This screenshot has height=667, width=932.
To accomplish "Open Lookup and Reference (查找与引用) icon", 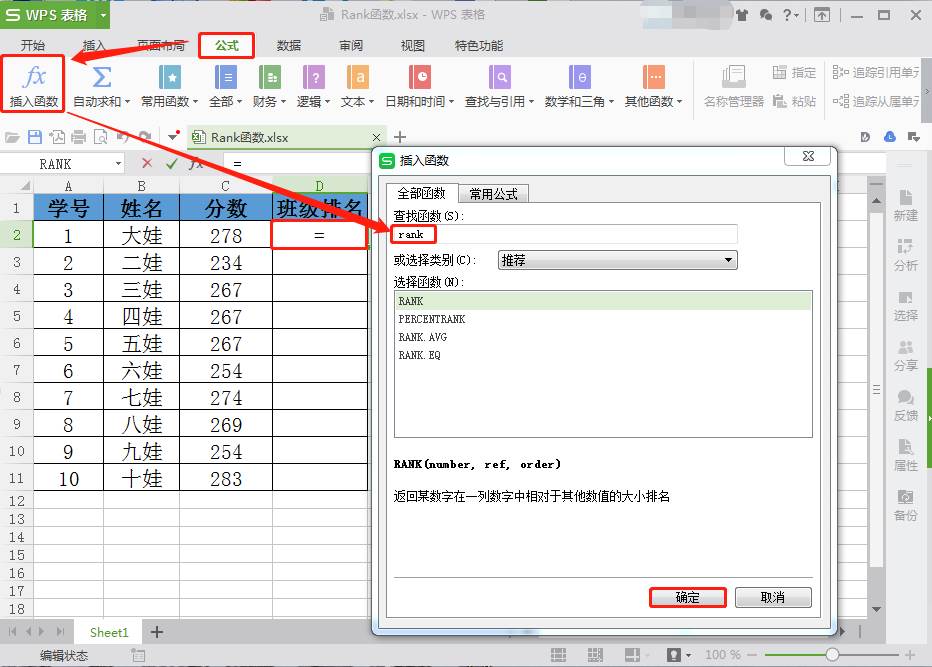I will [500, 77].
